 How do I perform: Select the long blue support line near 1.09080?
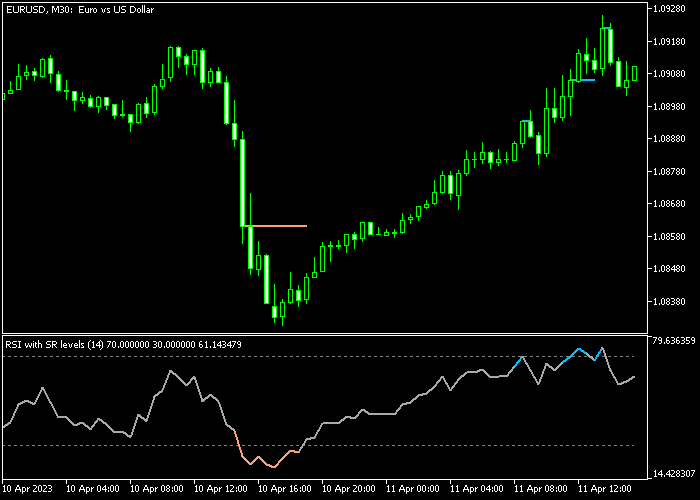pyautogui.click(x=583, y=80)
